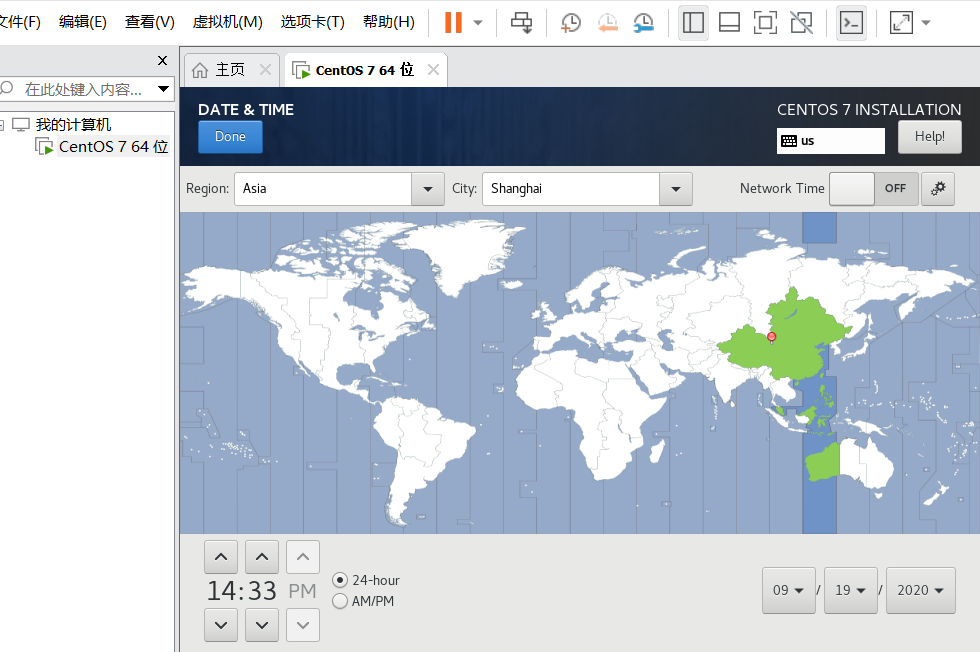Viewport: 980px width, 652px height.
Task: Open the day dropdown showing 19
Action: coord(851,590)
